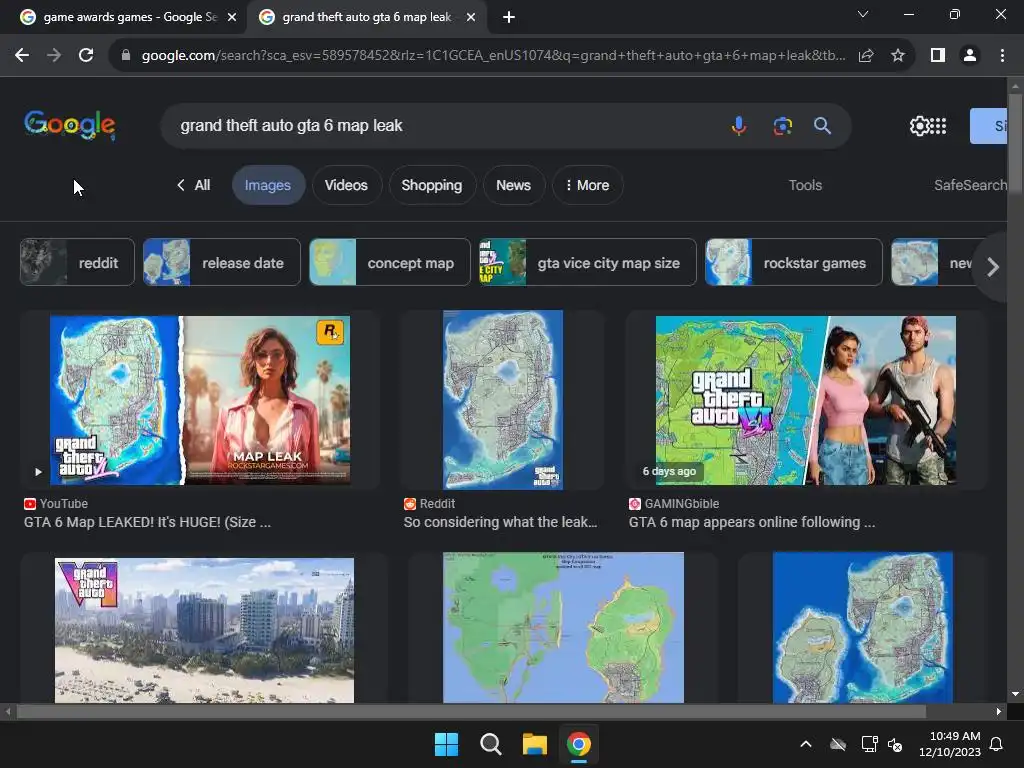Expand the More search options
1024x768 pixels.
point(587,185)
